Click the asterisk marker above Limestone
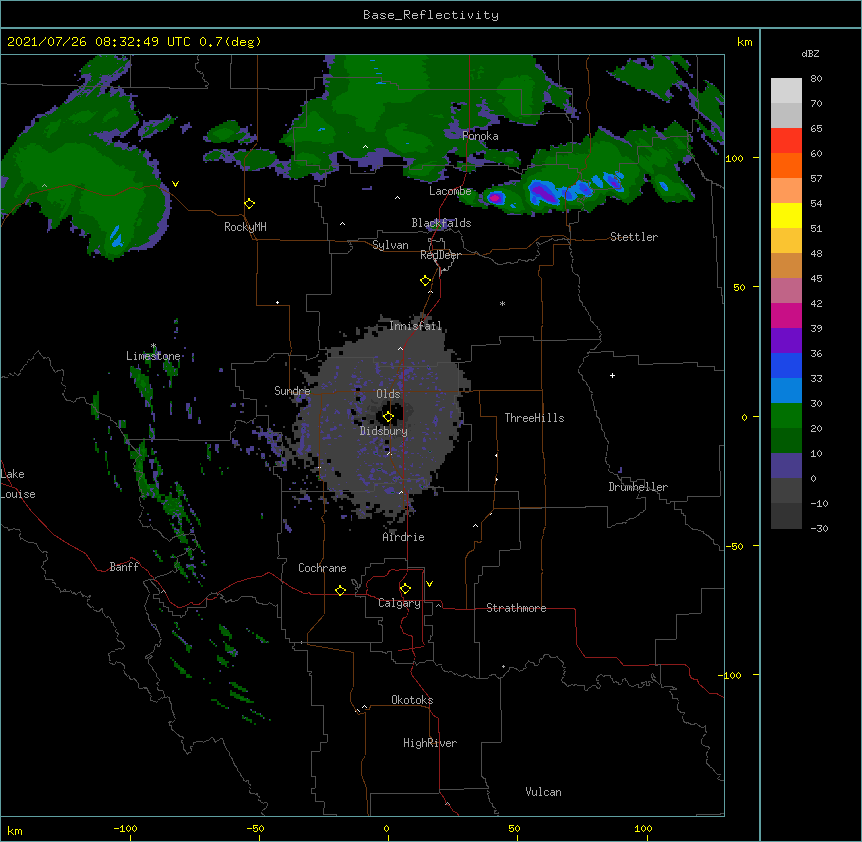 (x=153, y=346)
